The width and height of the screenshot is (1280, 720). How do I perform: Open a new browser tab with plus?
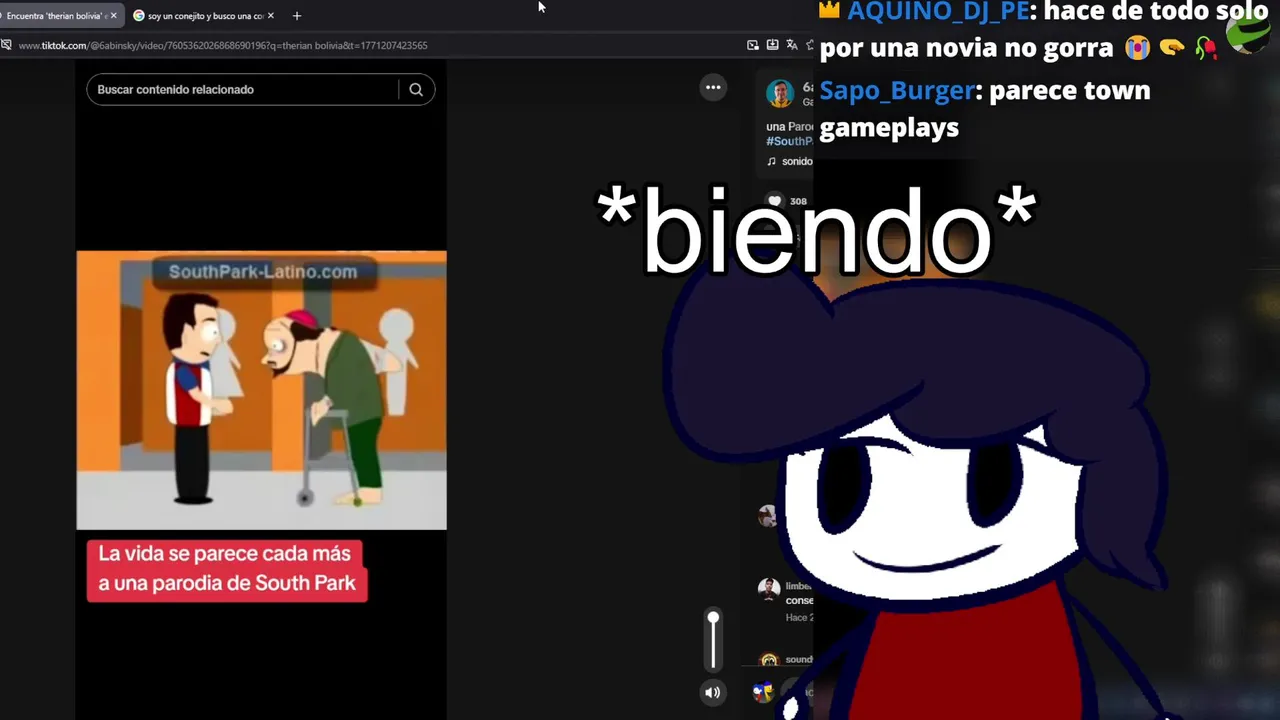[x=297, y=16]
